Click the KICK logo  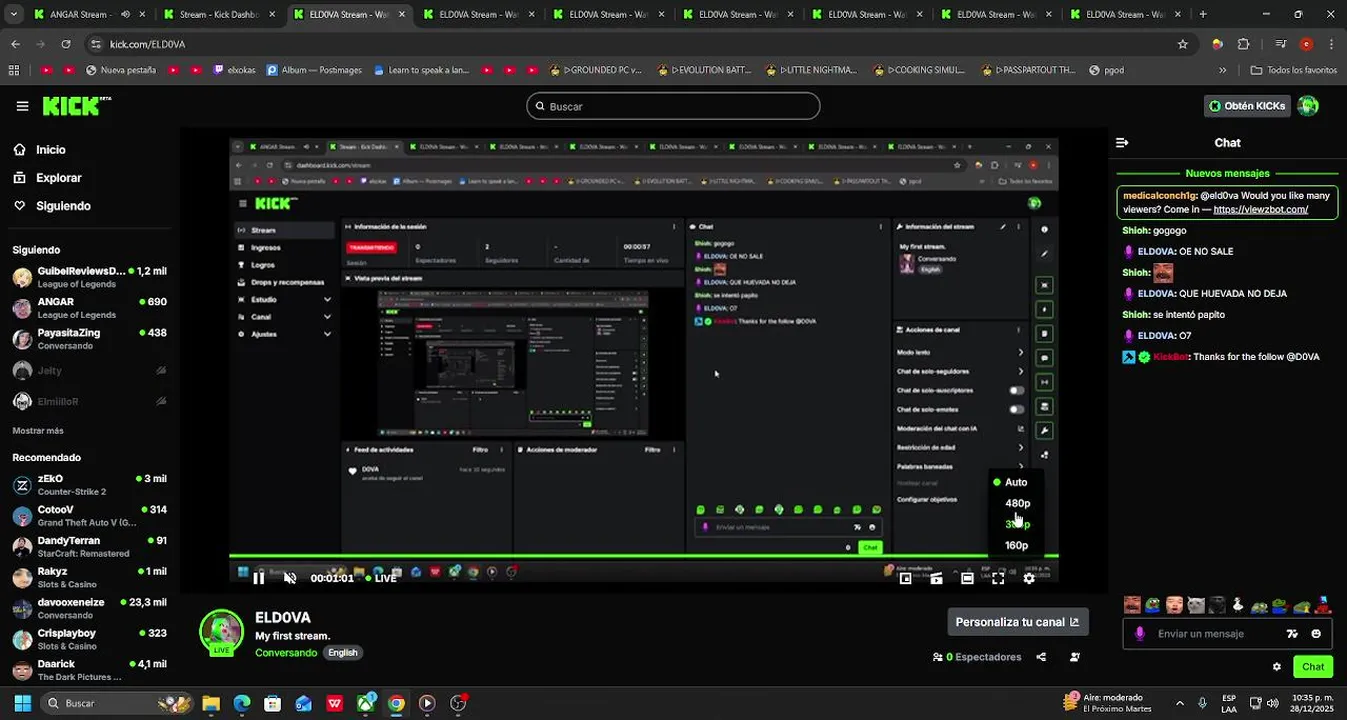76,106
